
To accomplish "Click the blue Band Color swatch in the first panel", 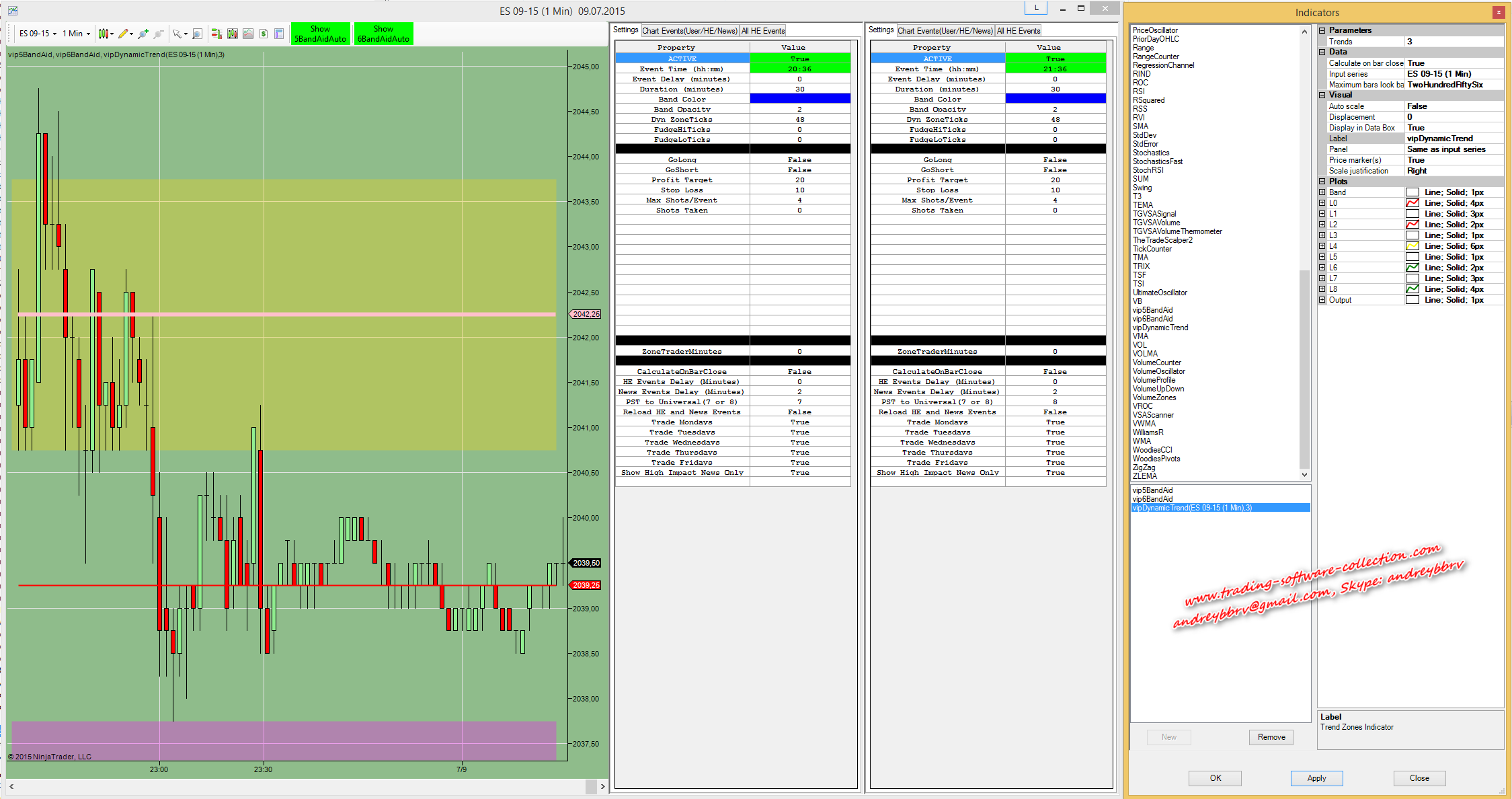I will (x=799, y=99).
